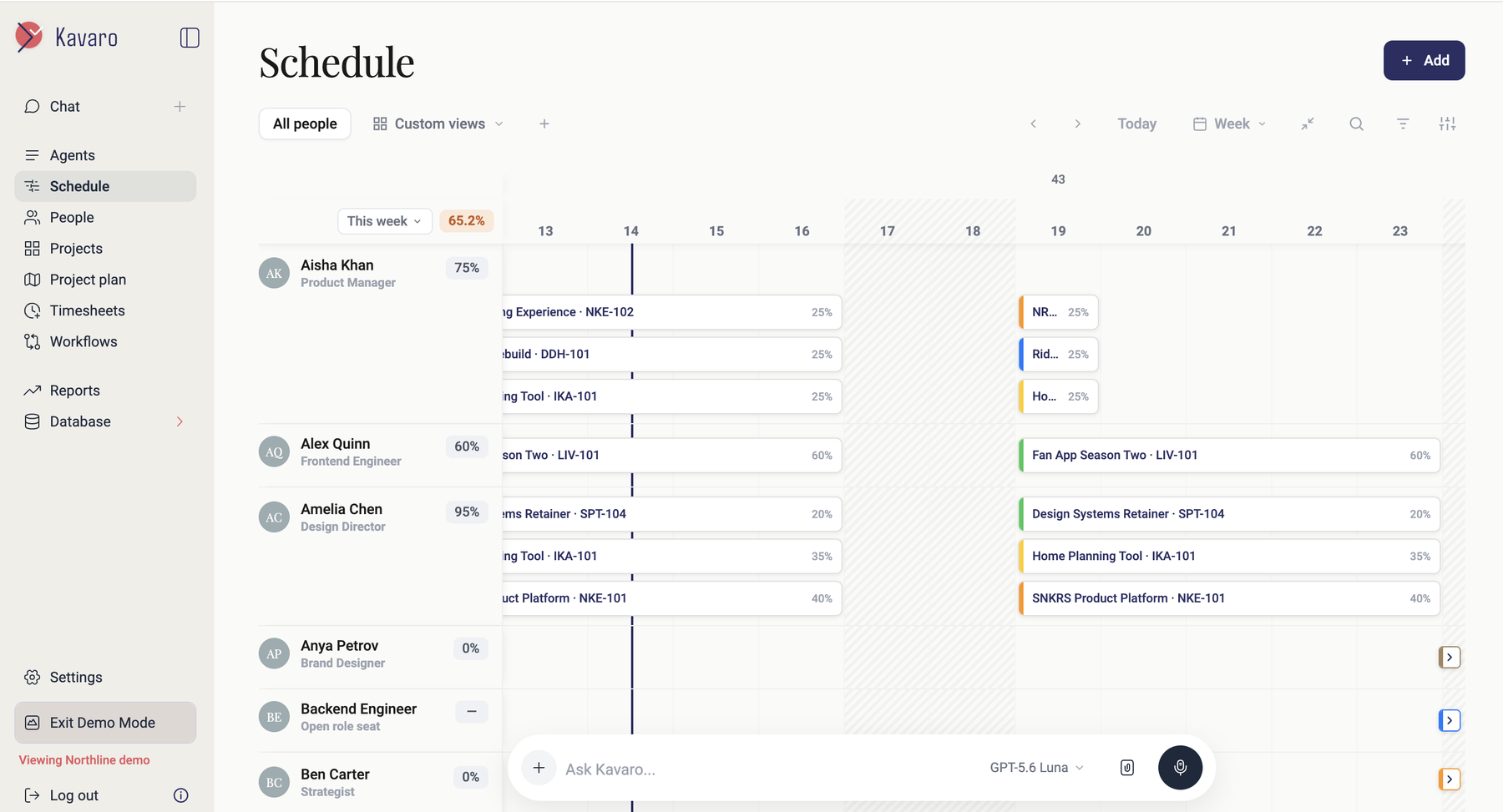Open People in the sidebar
The width and height of the screenshot is (1503, 812).
coord(105,217)
